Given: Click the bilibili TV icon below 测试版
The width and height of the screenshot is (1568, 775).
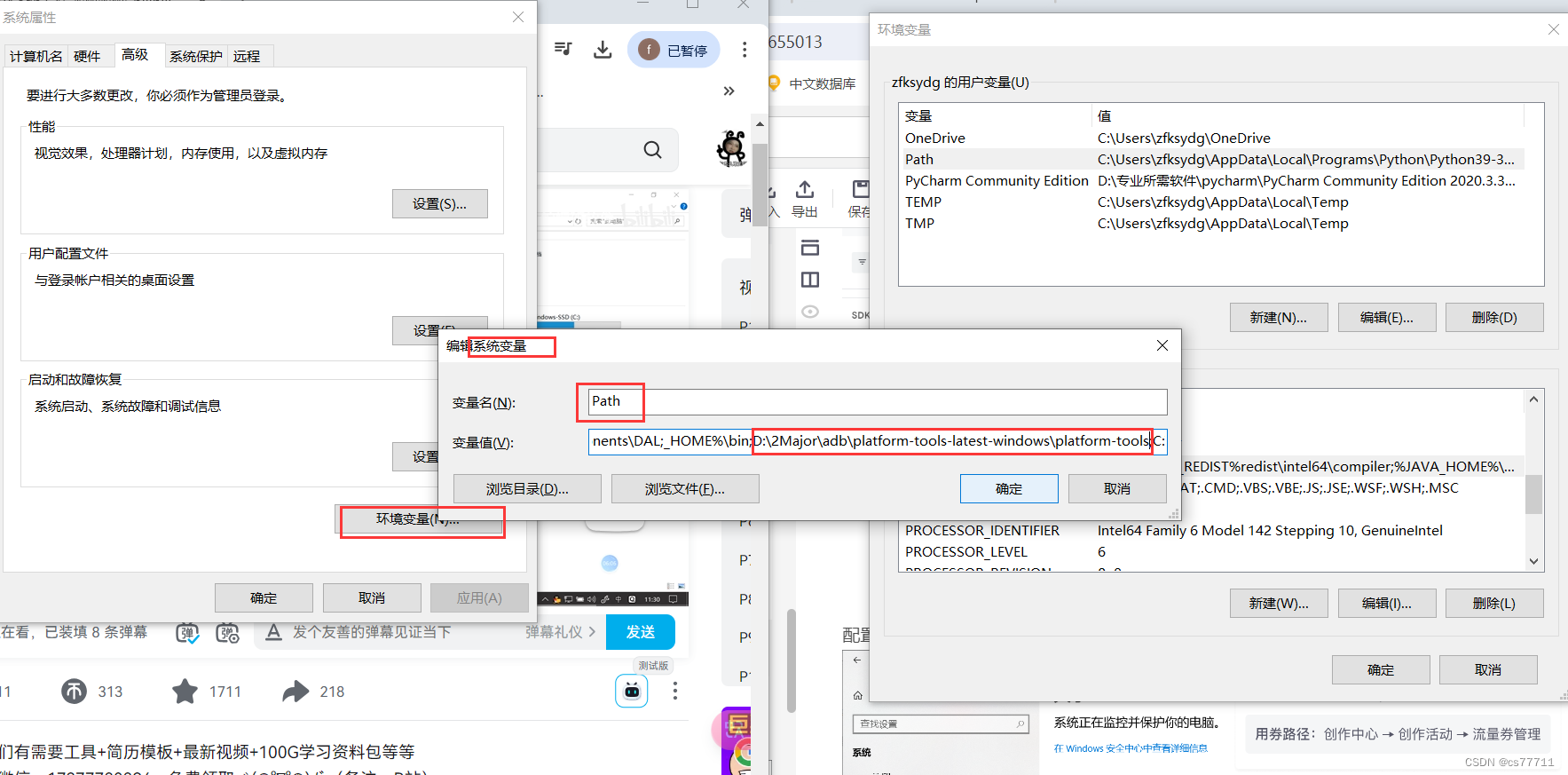Looking at the screenshot, I should point(632,691).
